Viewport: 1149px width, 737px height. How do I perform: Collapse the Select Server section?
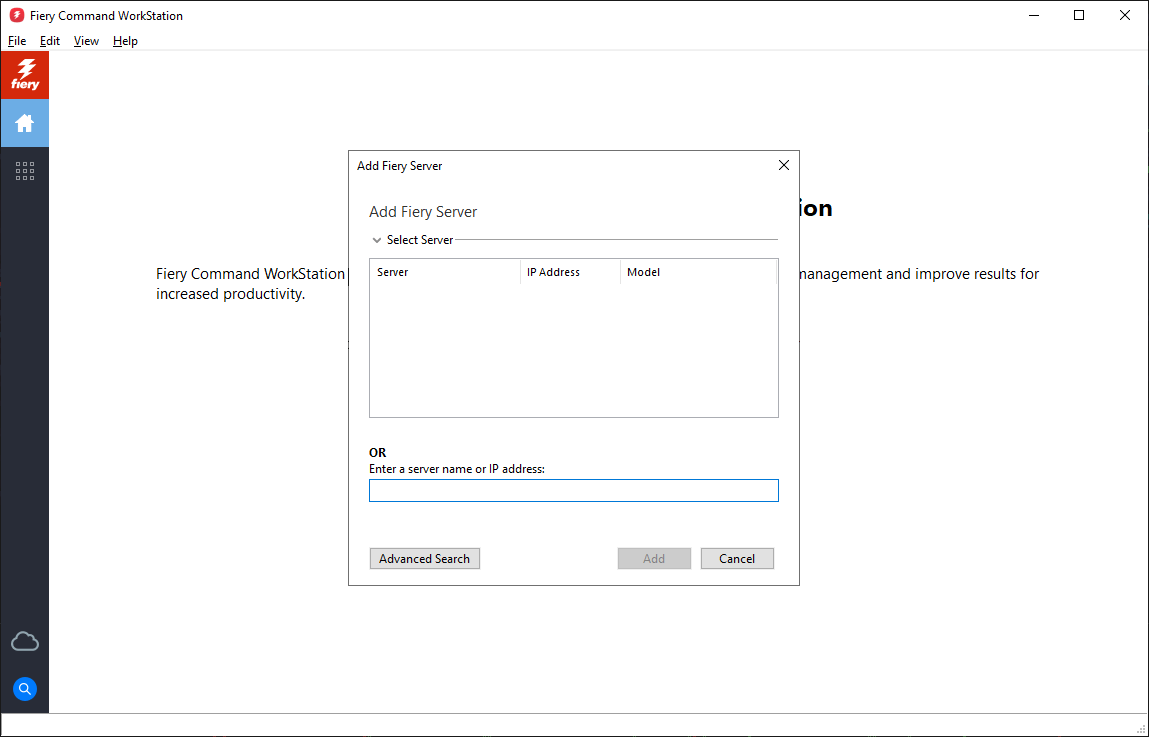377,240
